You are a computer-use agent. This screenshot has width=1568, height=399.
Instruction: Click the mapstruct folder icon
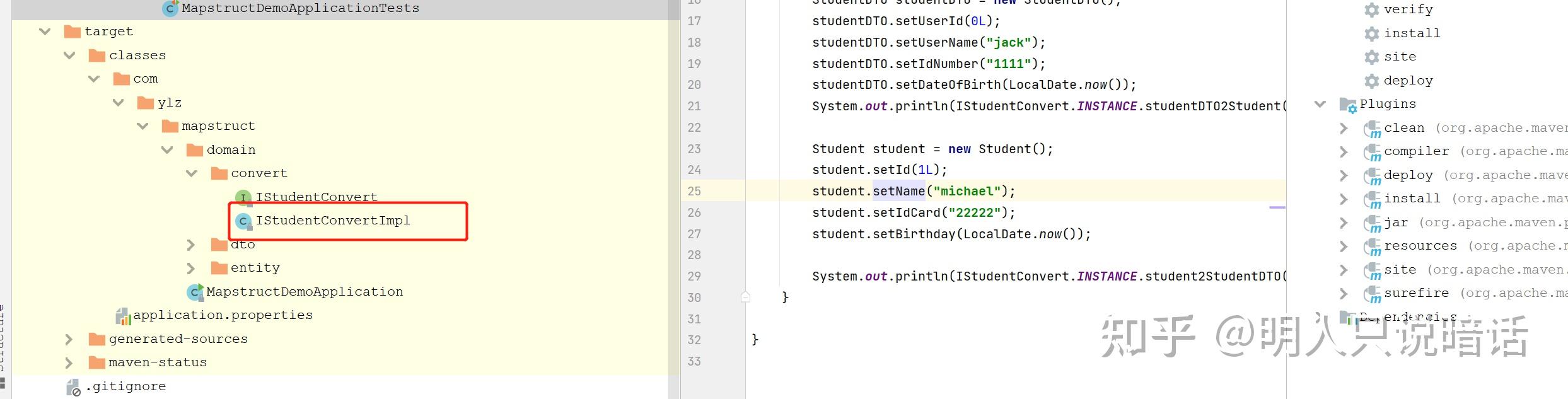[x=170, y=126]
